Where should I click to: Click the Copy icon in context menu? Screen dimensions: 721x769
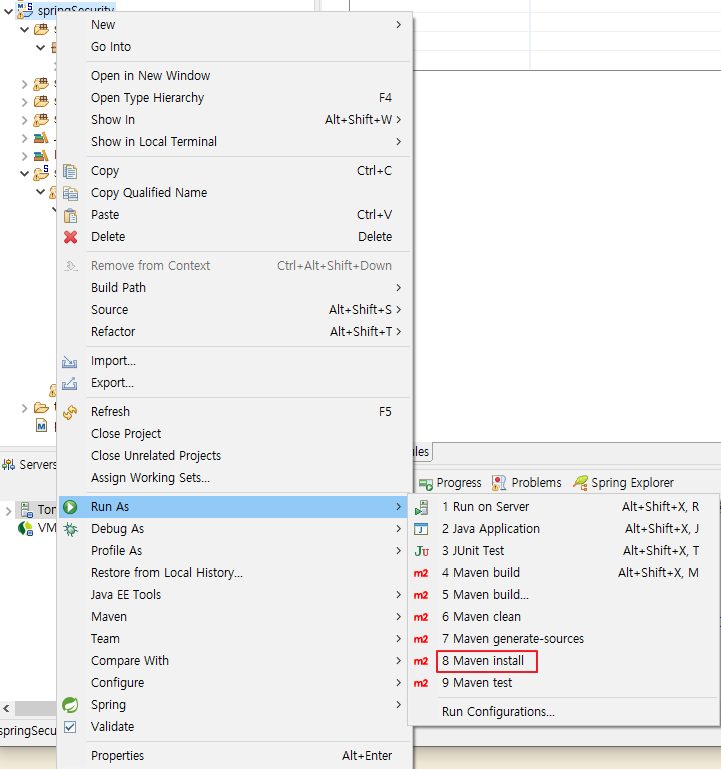[x=70, y=171]
